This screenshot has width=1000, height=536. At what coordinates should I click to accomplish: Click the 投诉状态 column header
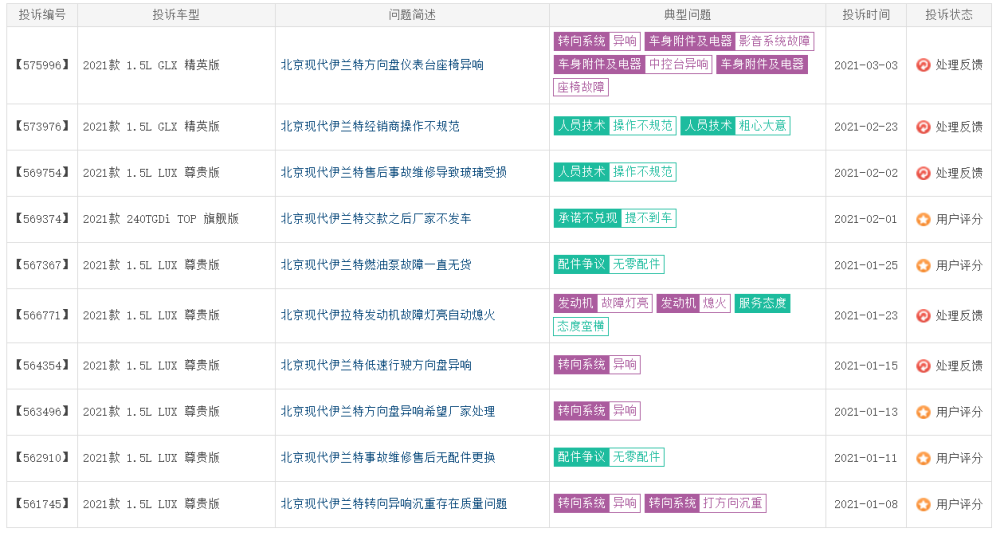click(x=949, y=15)
